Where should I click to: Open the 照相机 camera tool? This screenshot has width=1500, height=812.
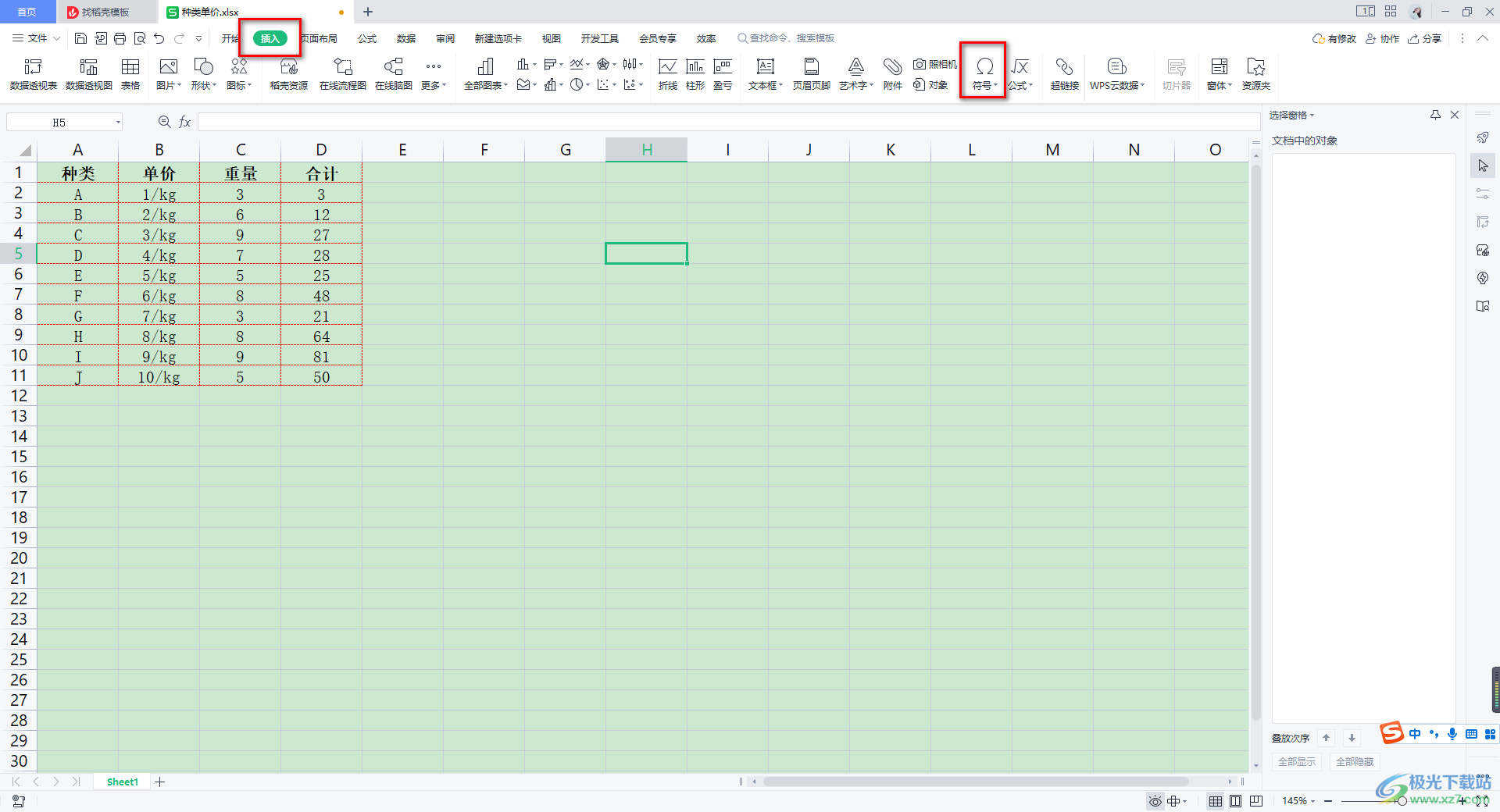click(935, 64)
